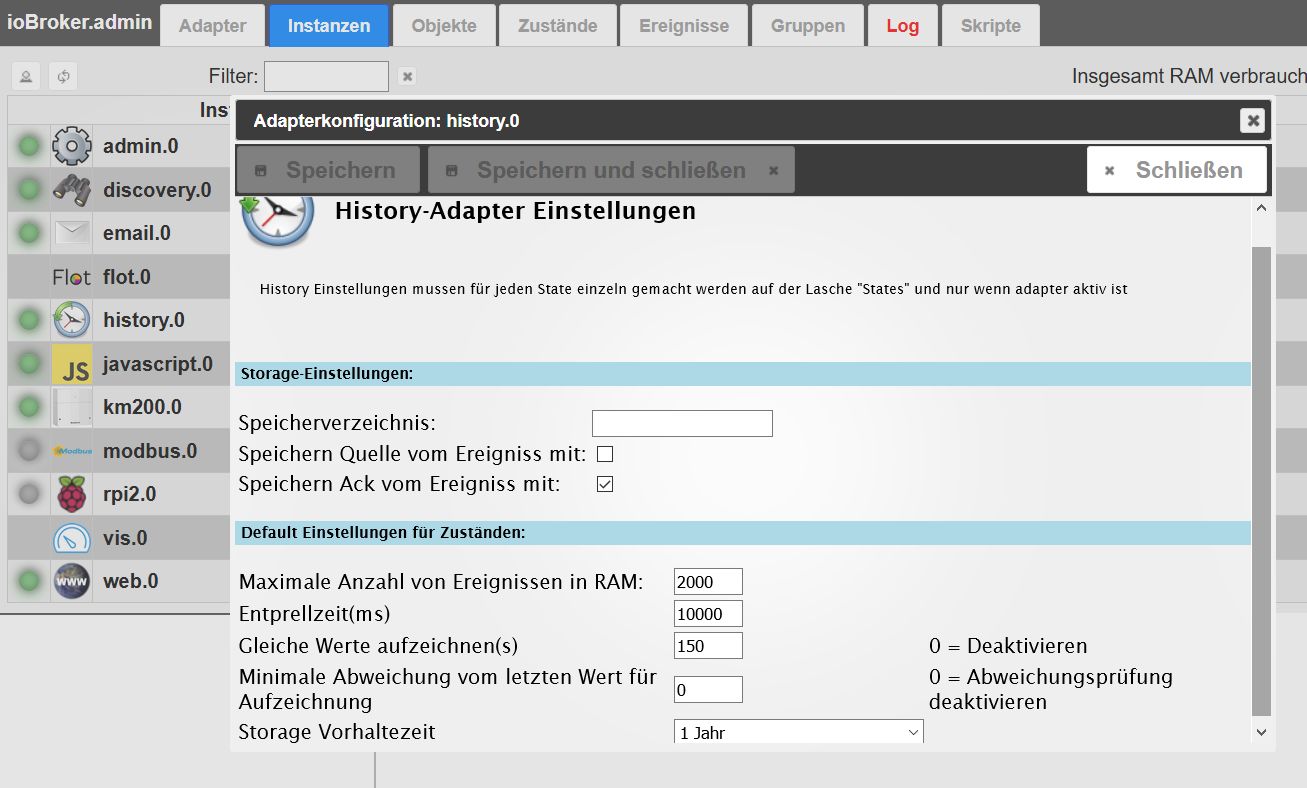Open the Storage Vorhaltezeit dropdown
1307x788 pixels.
click(798, 732)
